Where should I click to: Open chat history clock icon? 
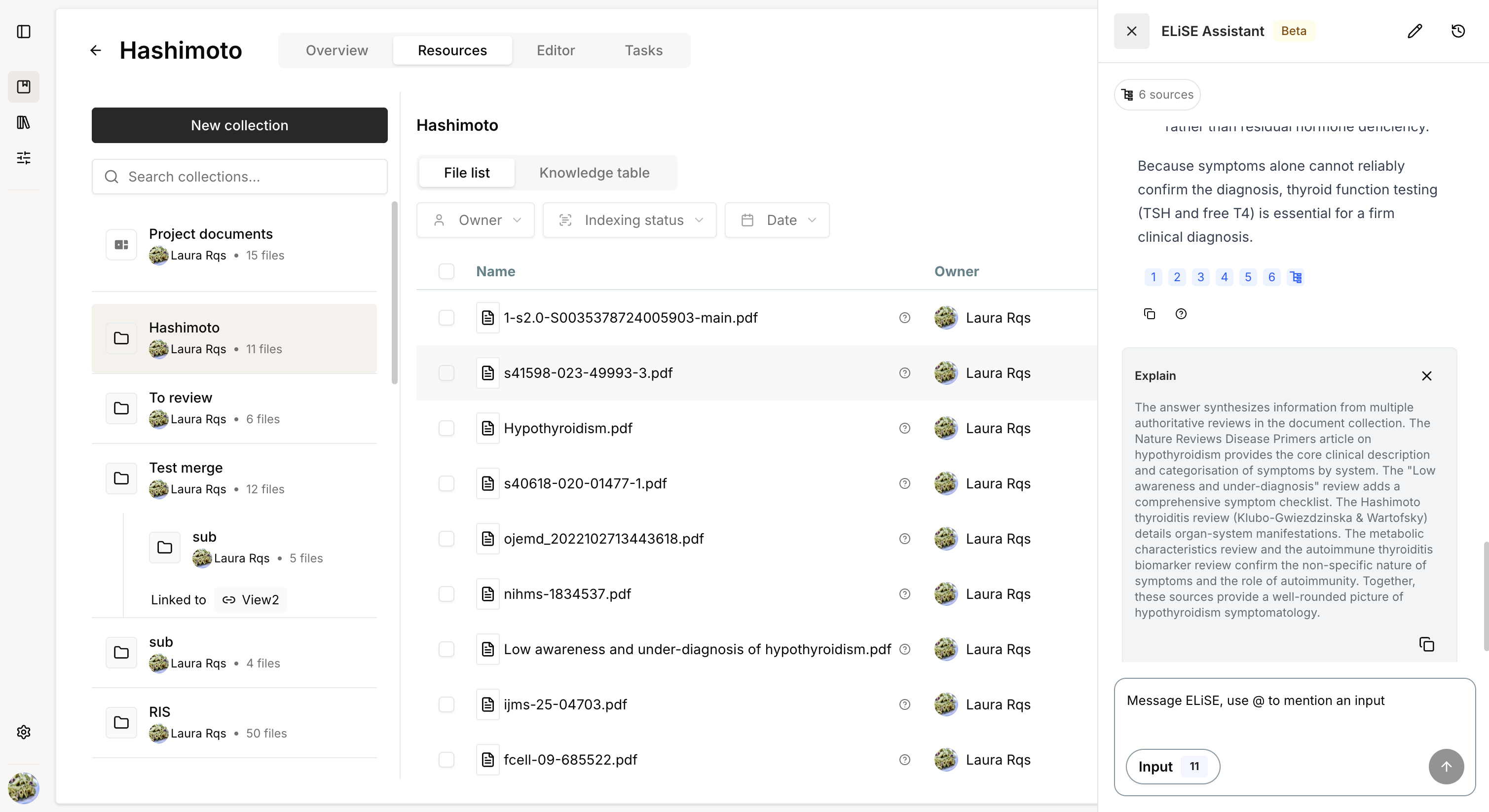coord(1458,31)
